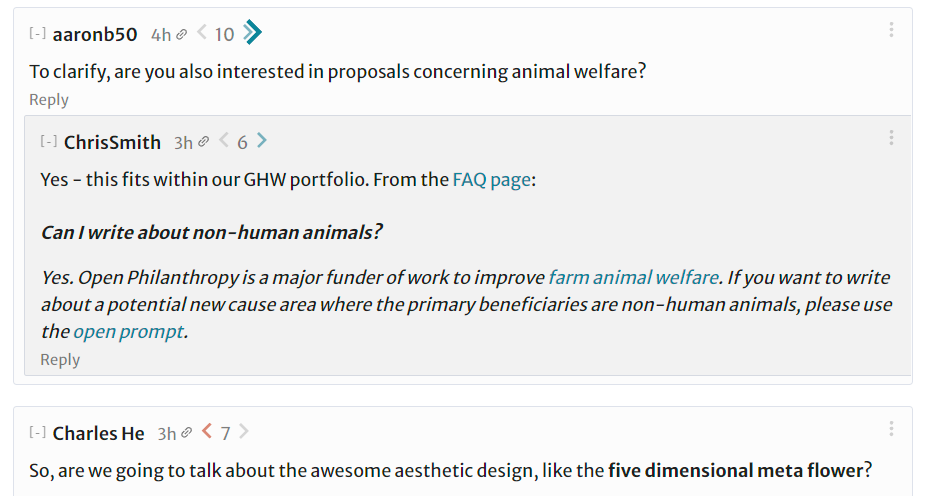Follow the farm animal welfare link
The height and width of the screenshot is (496, 945).
click(x=632, y=277)
